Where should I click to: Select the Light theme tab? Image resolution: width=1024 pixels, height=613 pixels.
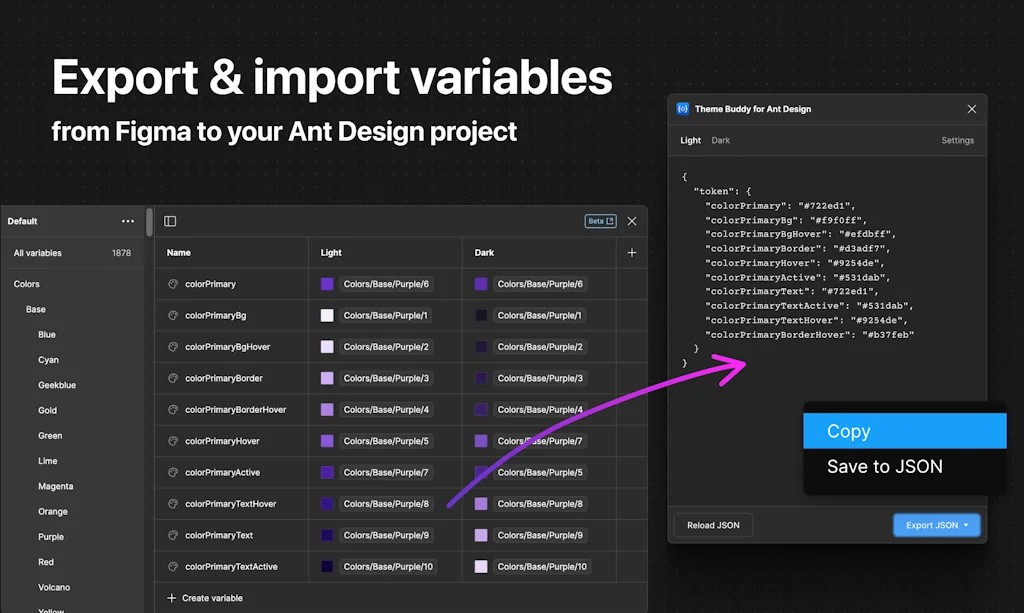[690, 140]
